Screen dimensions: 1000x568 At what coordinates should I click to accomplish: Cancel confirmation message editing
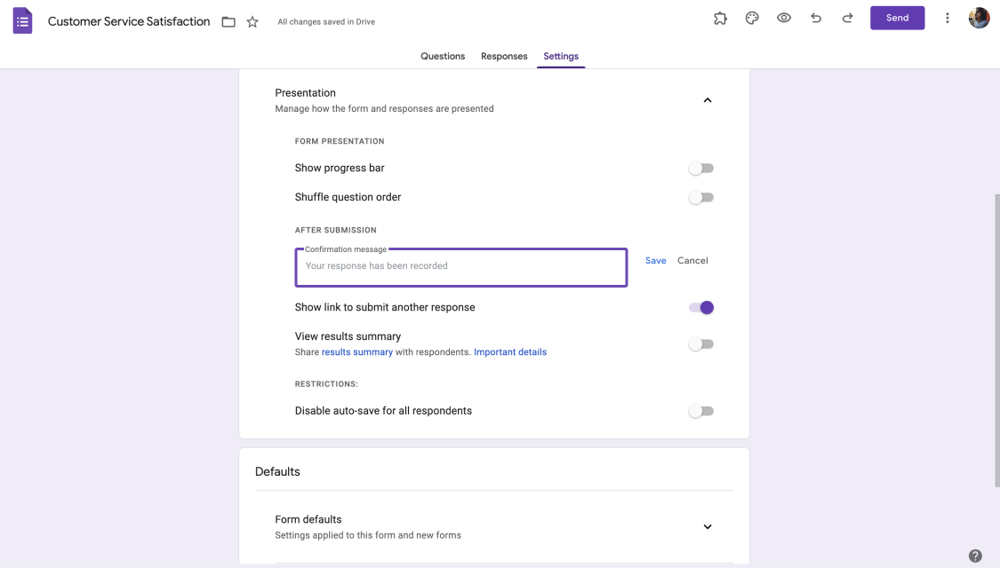click(693, 261)
